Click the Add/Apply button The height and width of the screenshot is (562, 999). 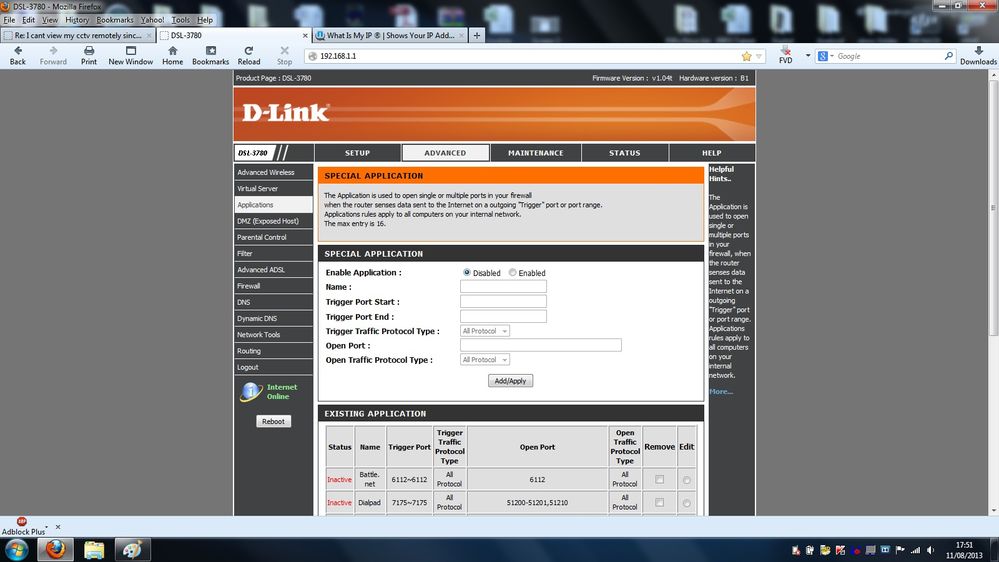[x=510, y=381]
